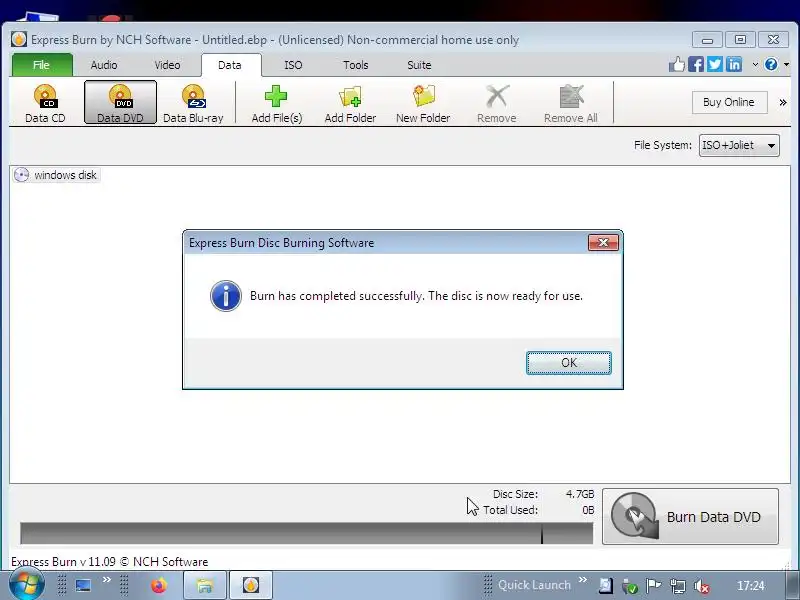Click the muted volume tray icon

[702, 586]
